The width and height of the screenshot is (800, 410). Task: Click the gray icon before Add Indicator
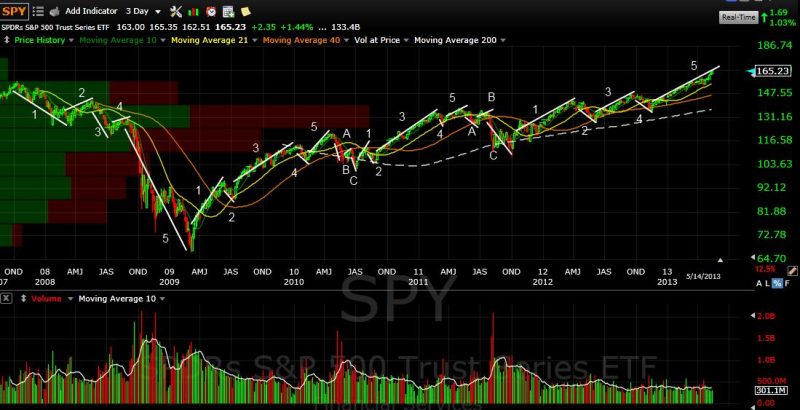click(x=55, y=10)
